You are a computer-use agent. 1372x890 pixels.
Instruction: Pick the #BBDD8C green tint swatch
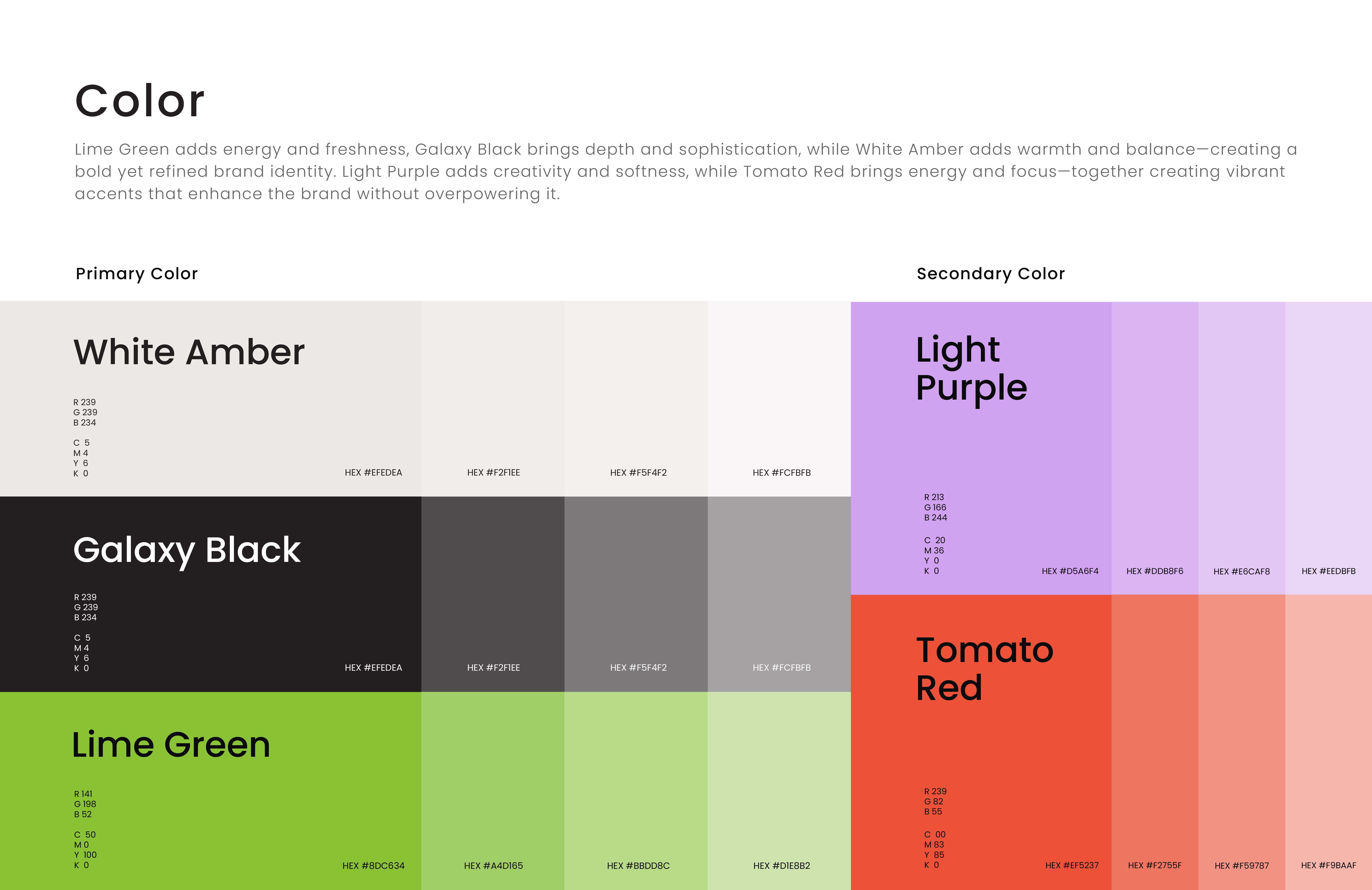click(636, 791)
